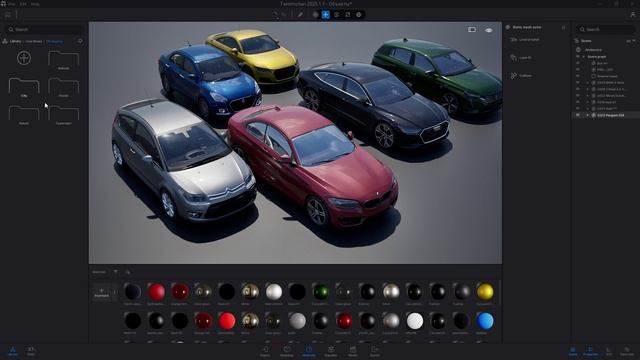Click the Redo arrow in the top toolbar
Image resolution: width=640 pixels, height=360 pixels.
click(284, 15)
